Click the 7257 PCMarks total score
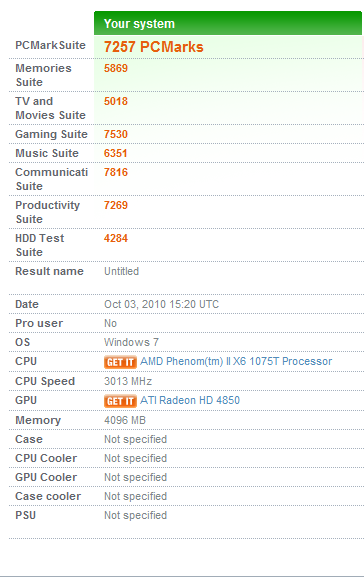Screen dimensions: 364x577 [153, 47]
